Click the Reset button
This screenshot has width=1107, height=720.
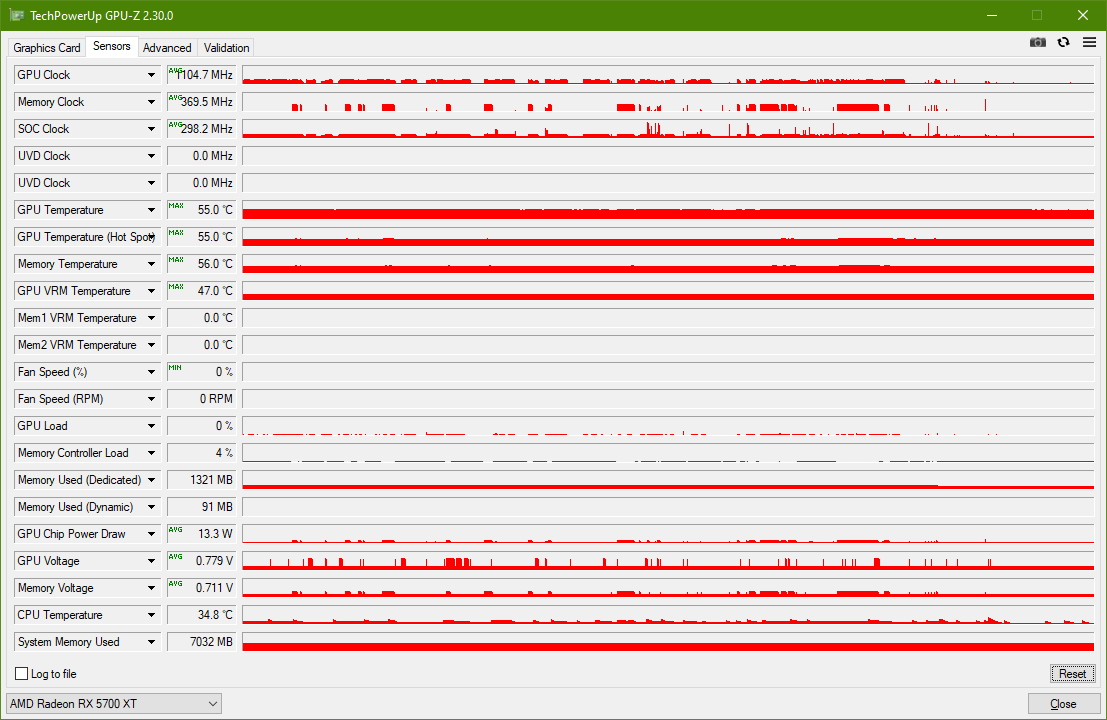click(x=1072, y=673)
